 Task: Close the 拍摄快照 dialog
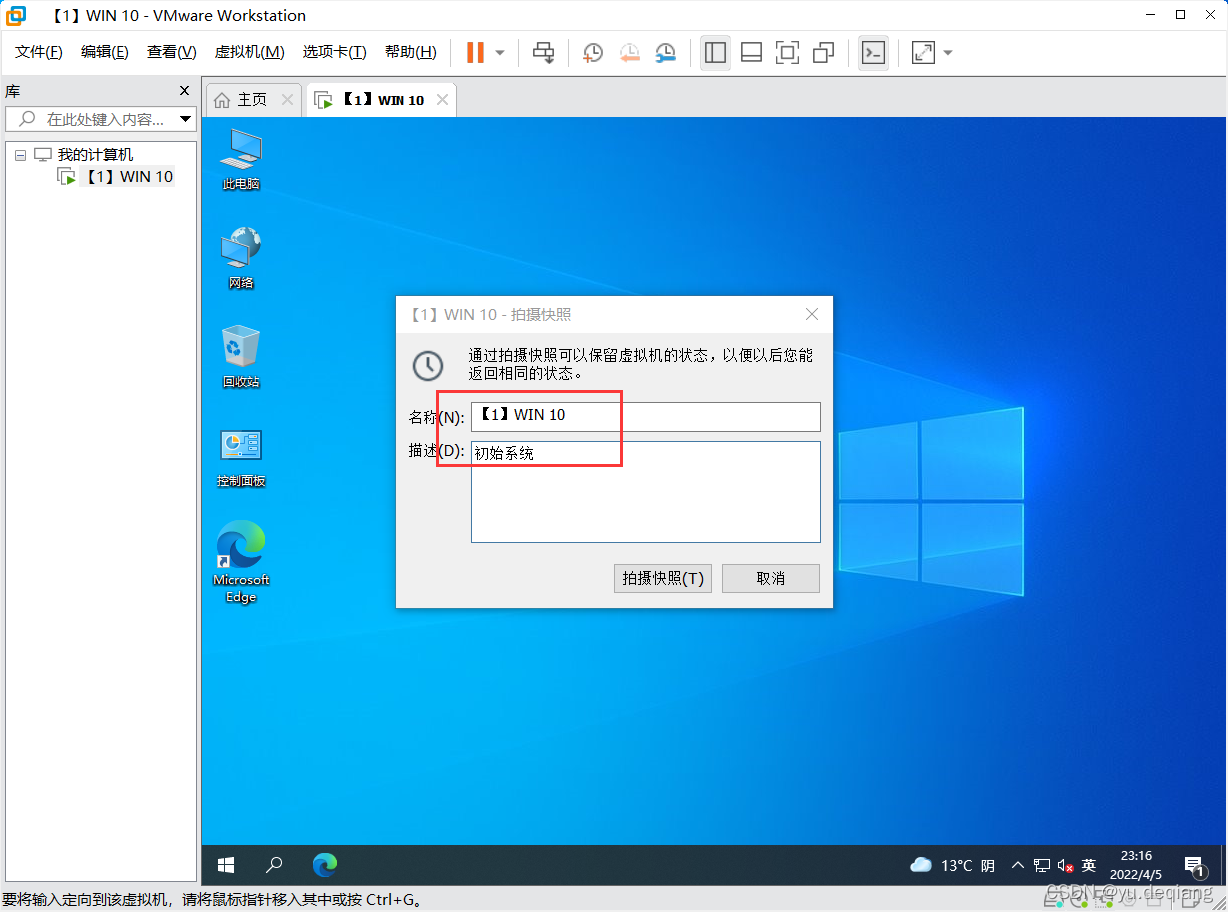812,314
